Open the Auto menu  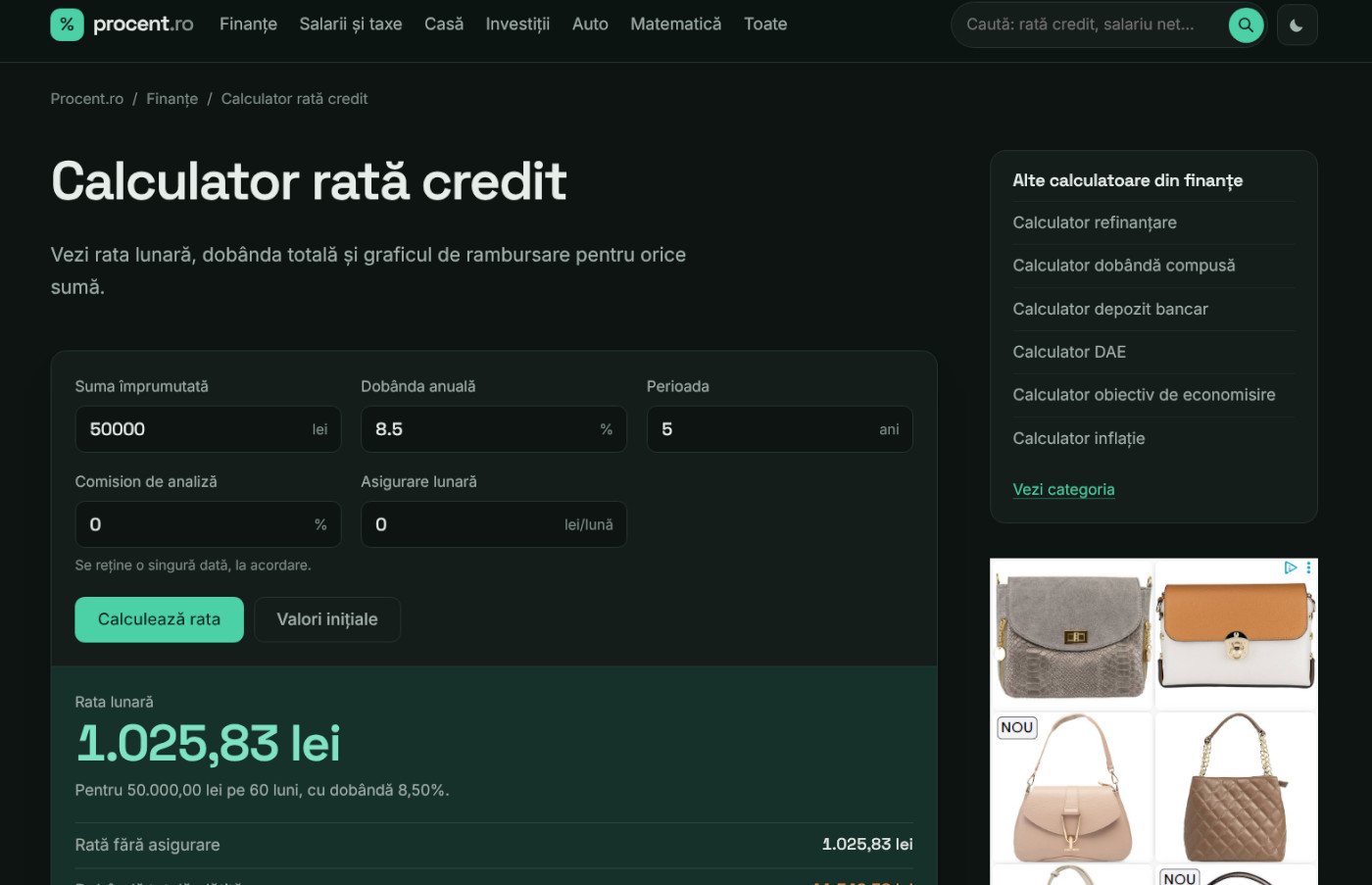[x=590, y=25]
